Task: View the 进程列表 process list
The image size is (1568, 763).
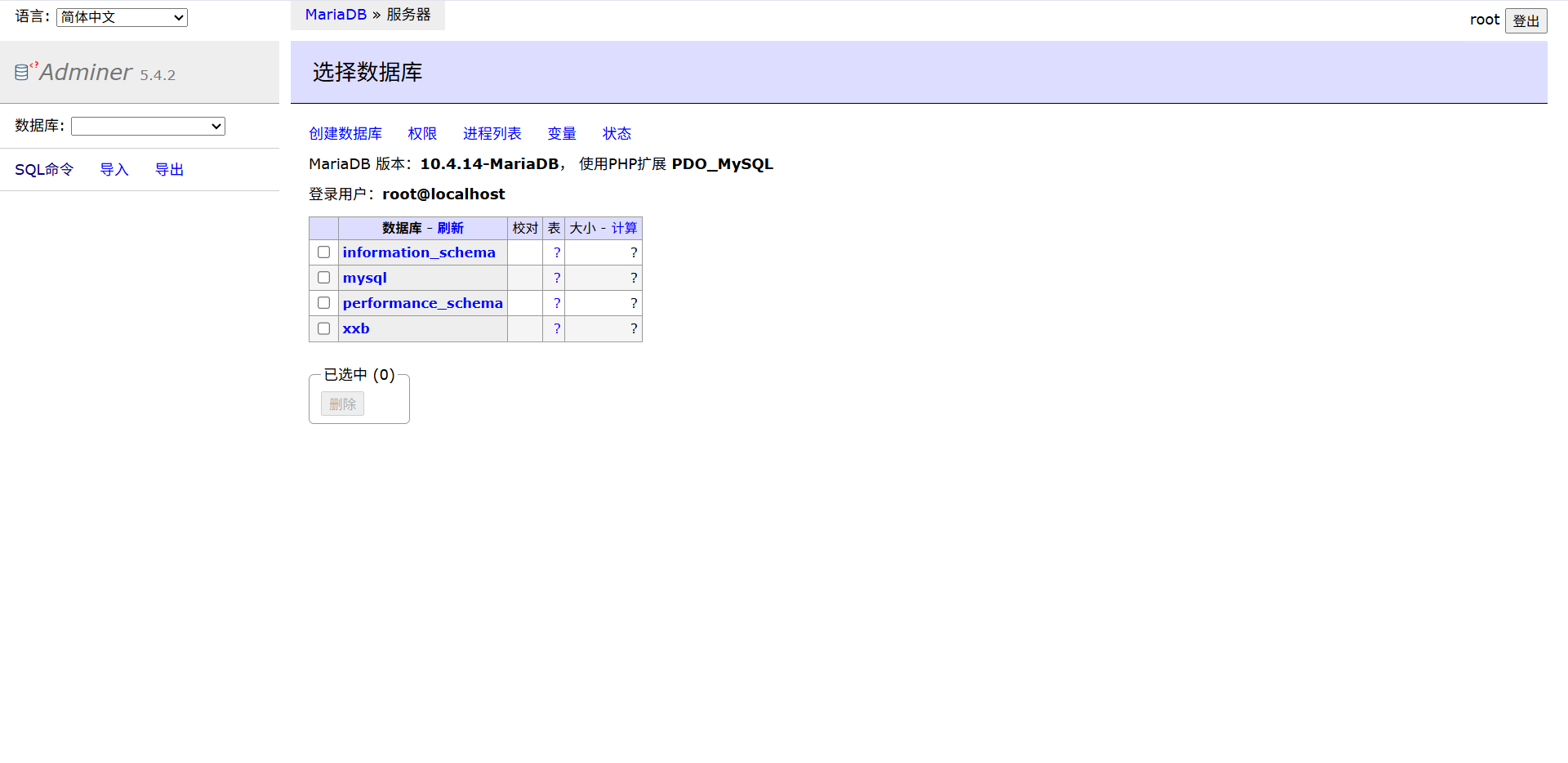Action: click(x=492, y=133)
